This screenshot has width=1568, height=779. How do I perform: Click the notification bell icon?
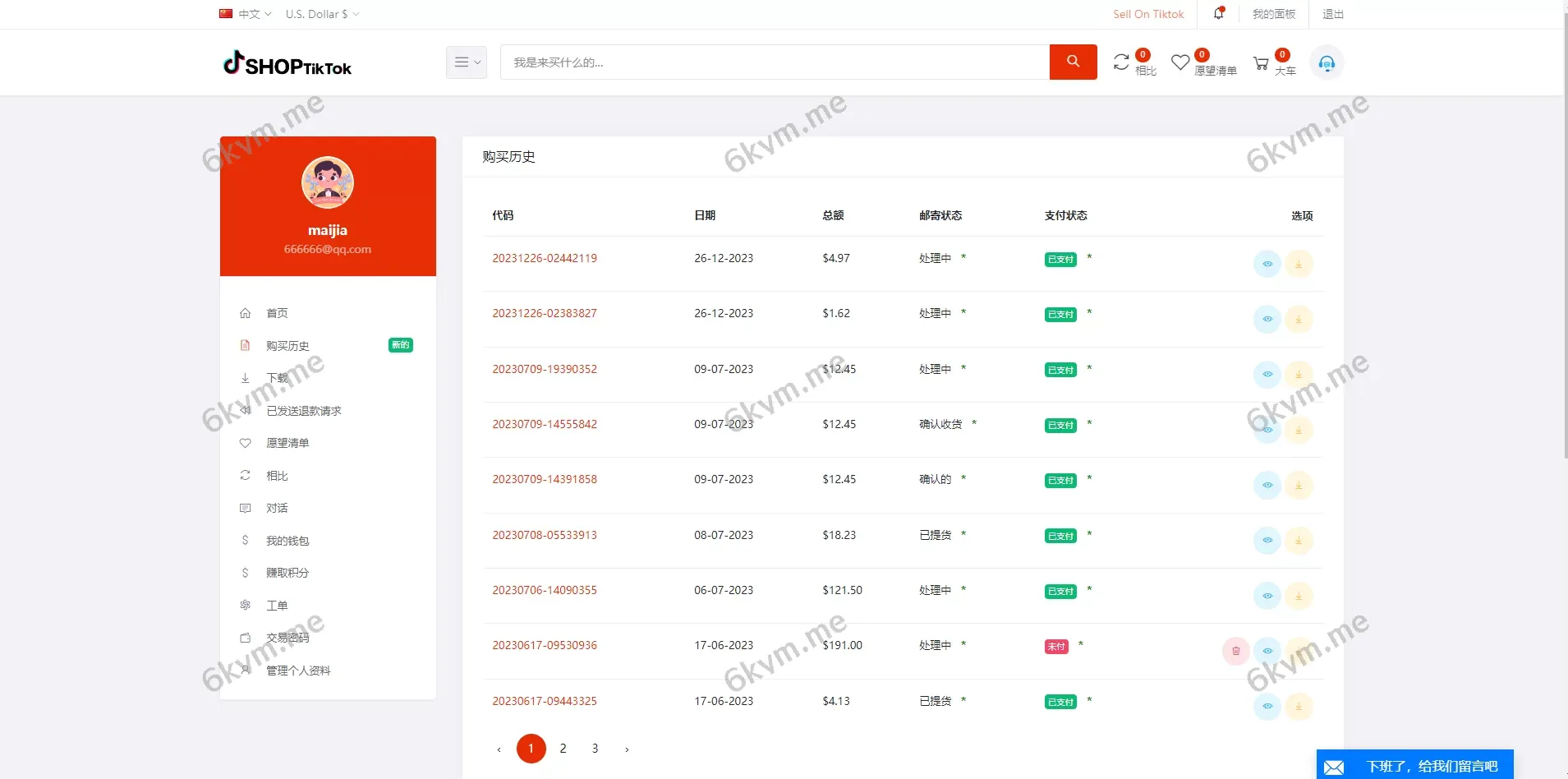pyautogui.click(x=1216, y=13)
